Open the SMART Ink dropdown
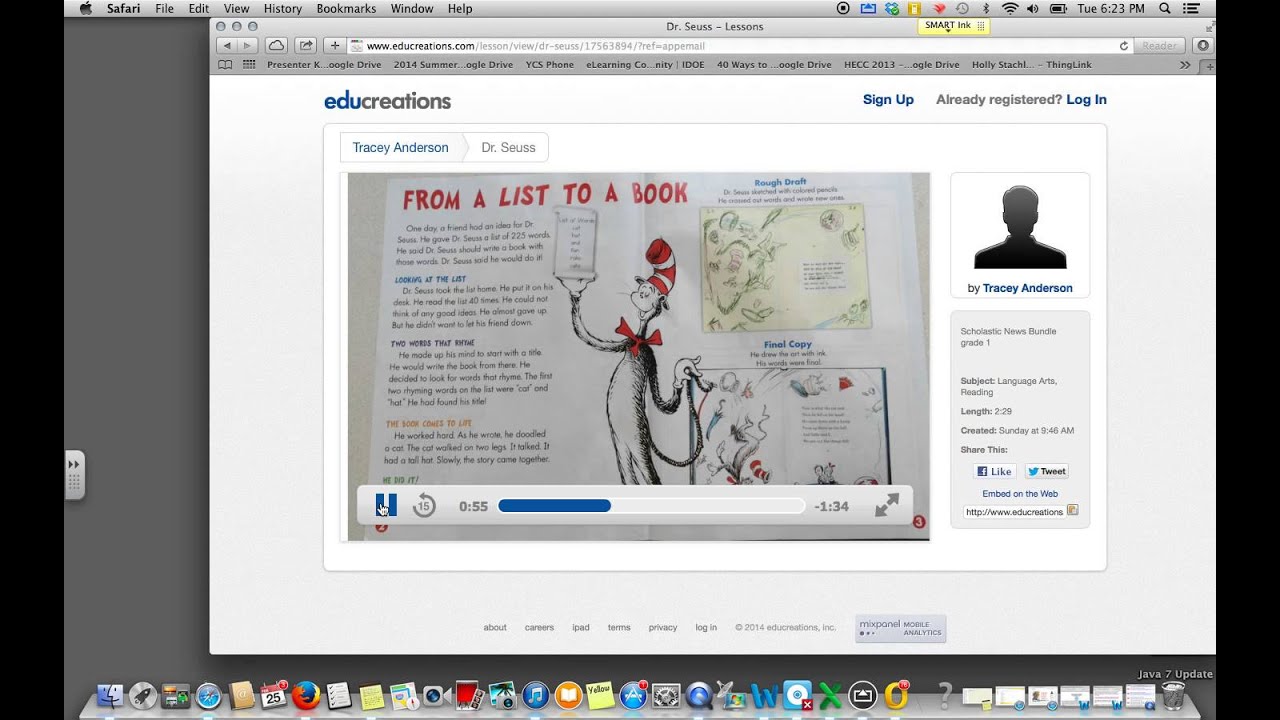This screenshot has height=720, width=1280. tap(953, 26)
